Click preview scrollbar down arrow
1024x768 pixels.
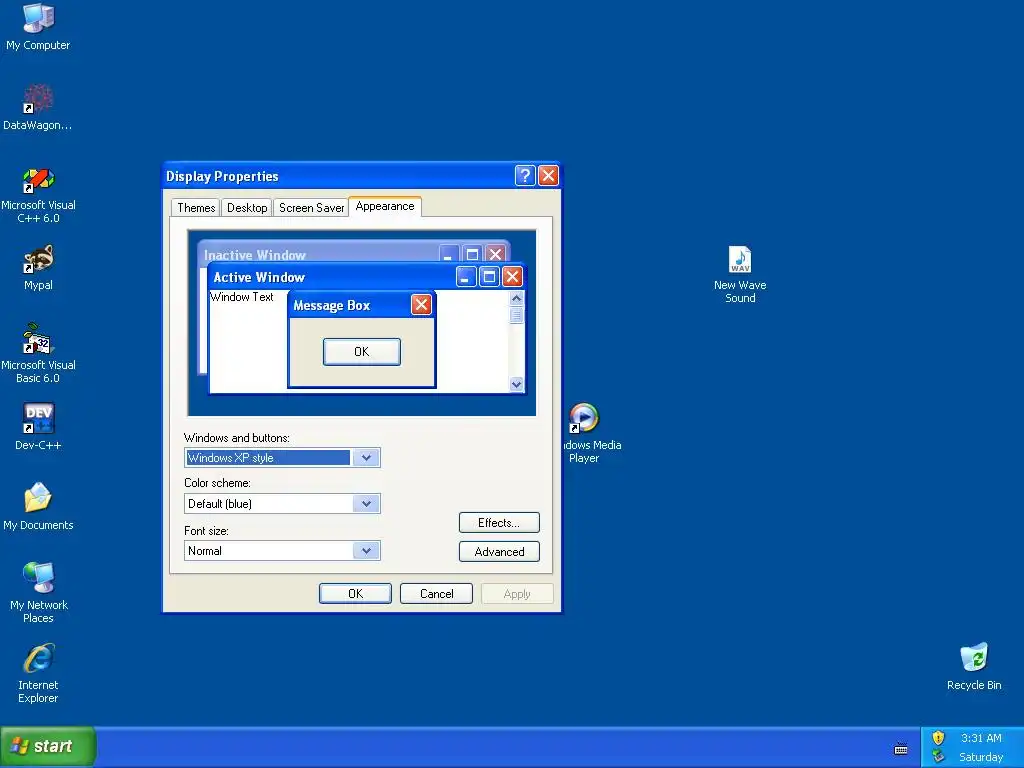click(517, 384)
